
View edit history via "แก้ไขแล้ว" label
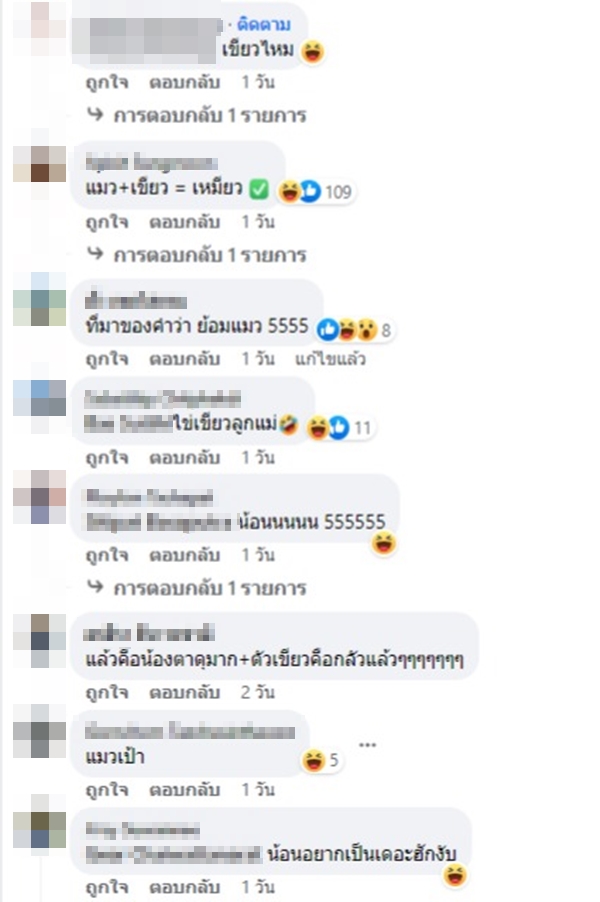pyautogui.click(x=330, y=360)
